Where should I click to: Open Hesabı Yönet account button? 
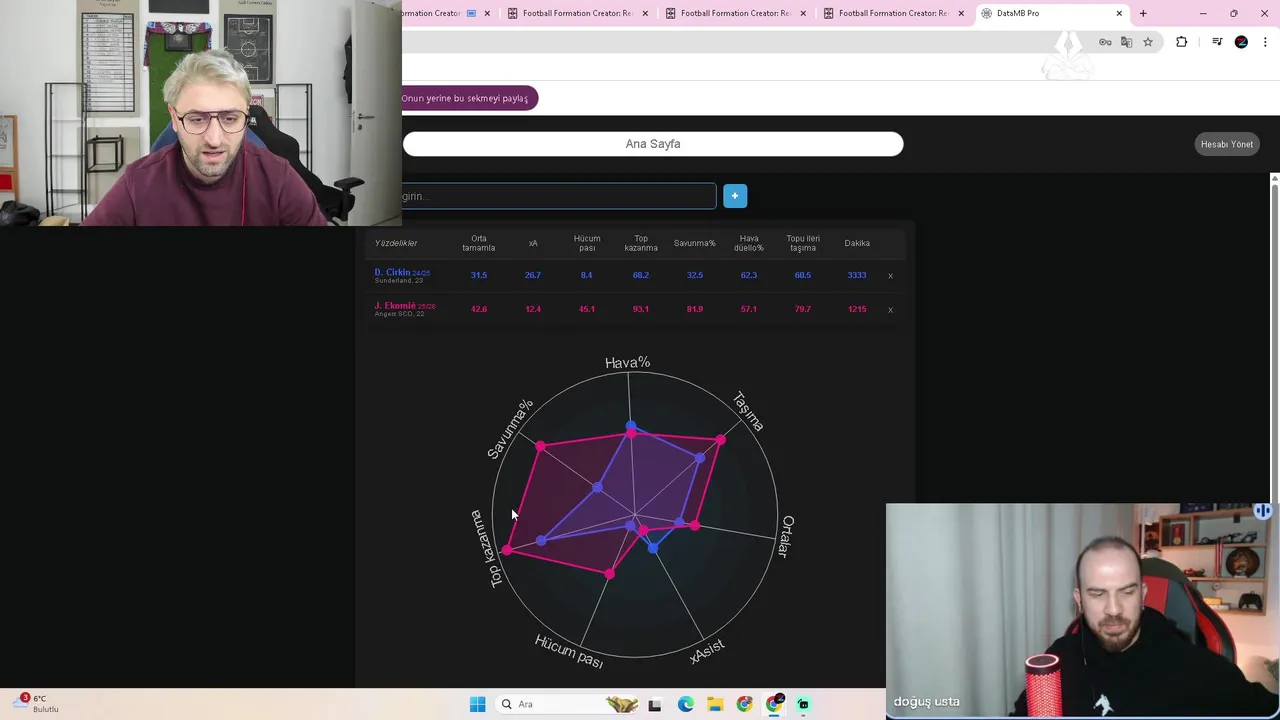(x=1227, y=144)
